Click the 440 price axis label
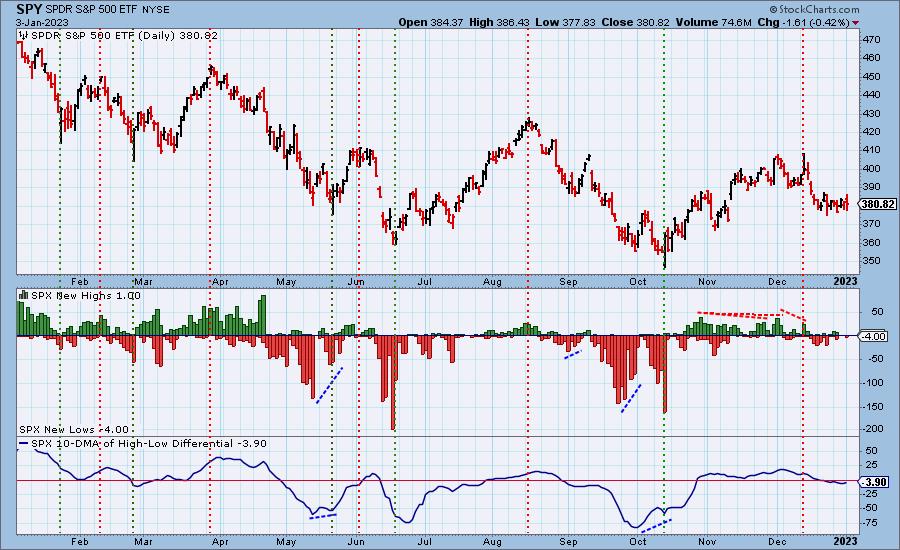The width and height of the screenshot is (900, 550). [x=871, y=95]
